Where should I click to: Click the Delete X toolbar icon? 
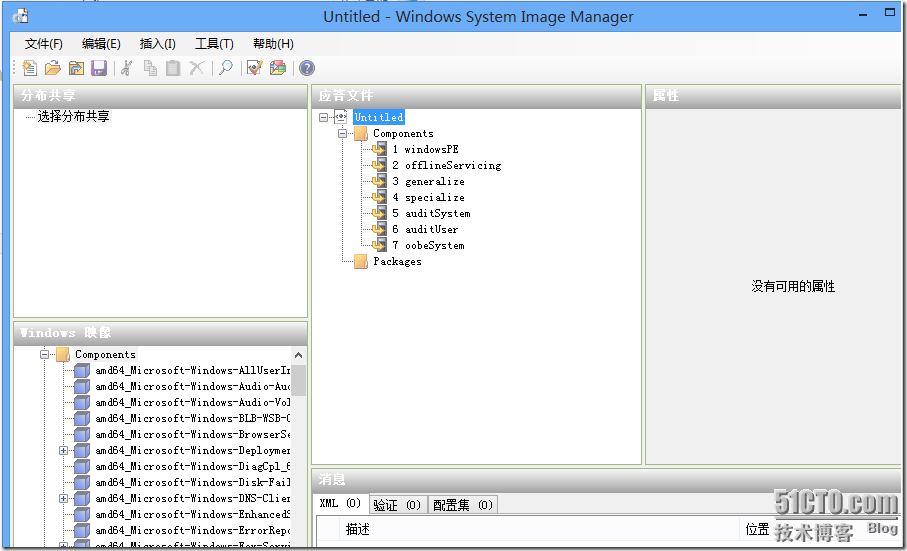(197, 68)
